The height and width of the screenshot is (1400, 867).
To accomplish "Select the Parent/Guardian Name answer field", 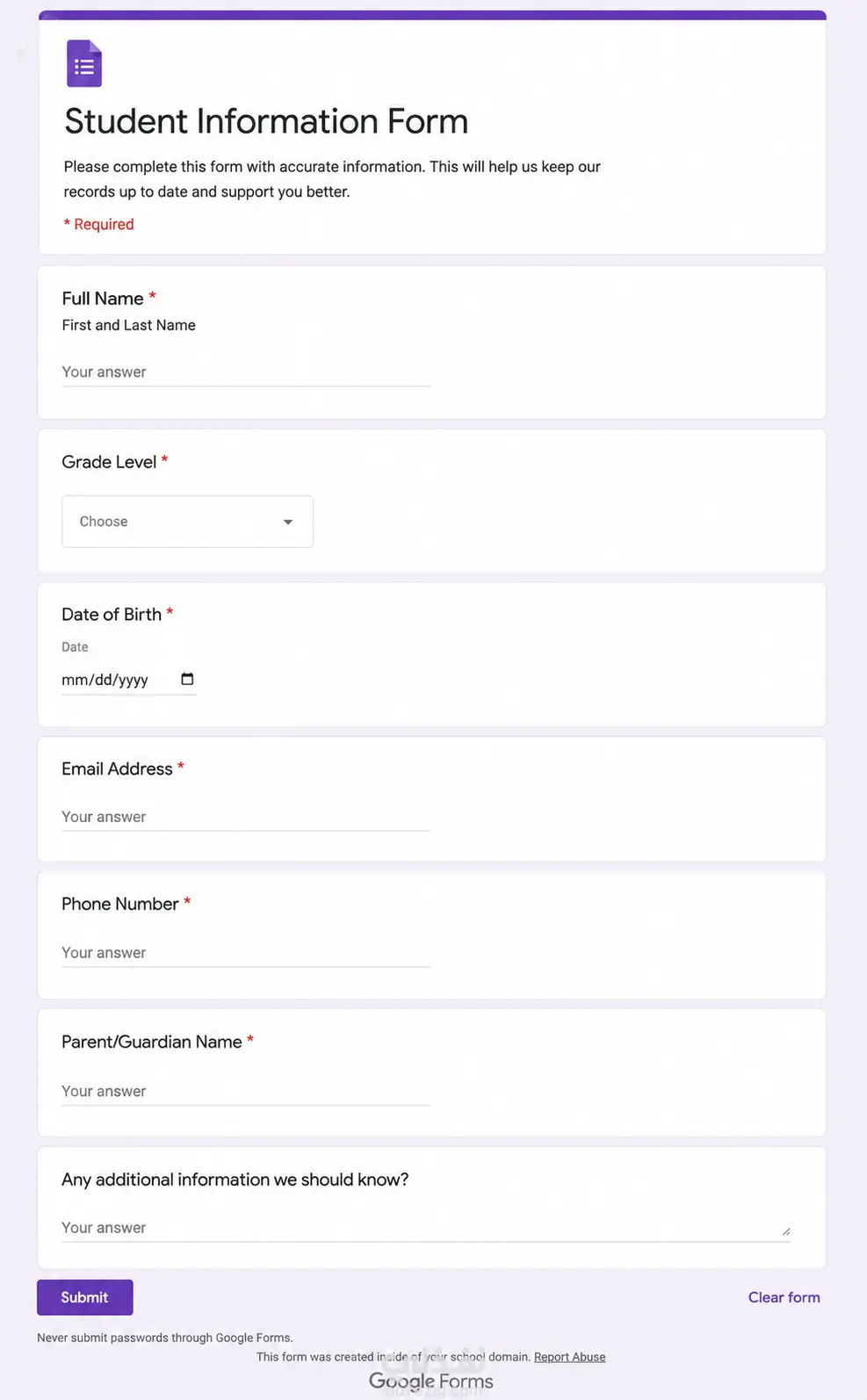I will (x=246, y=1091).
